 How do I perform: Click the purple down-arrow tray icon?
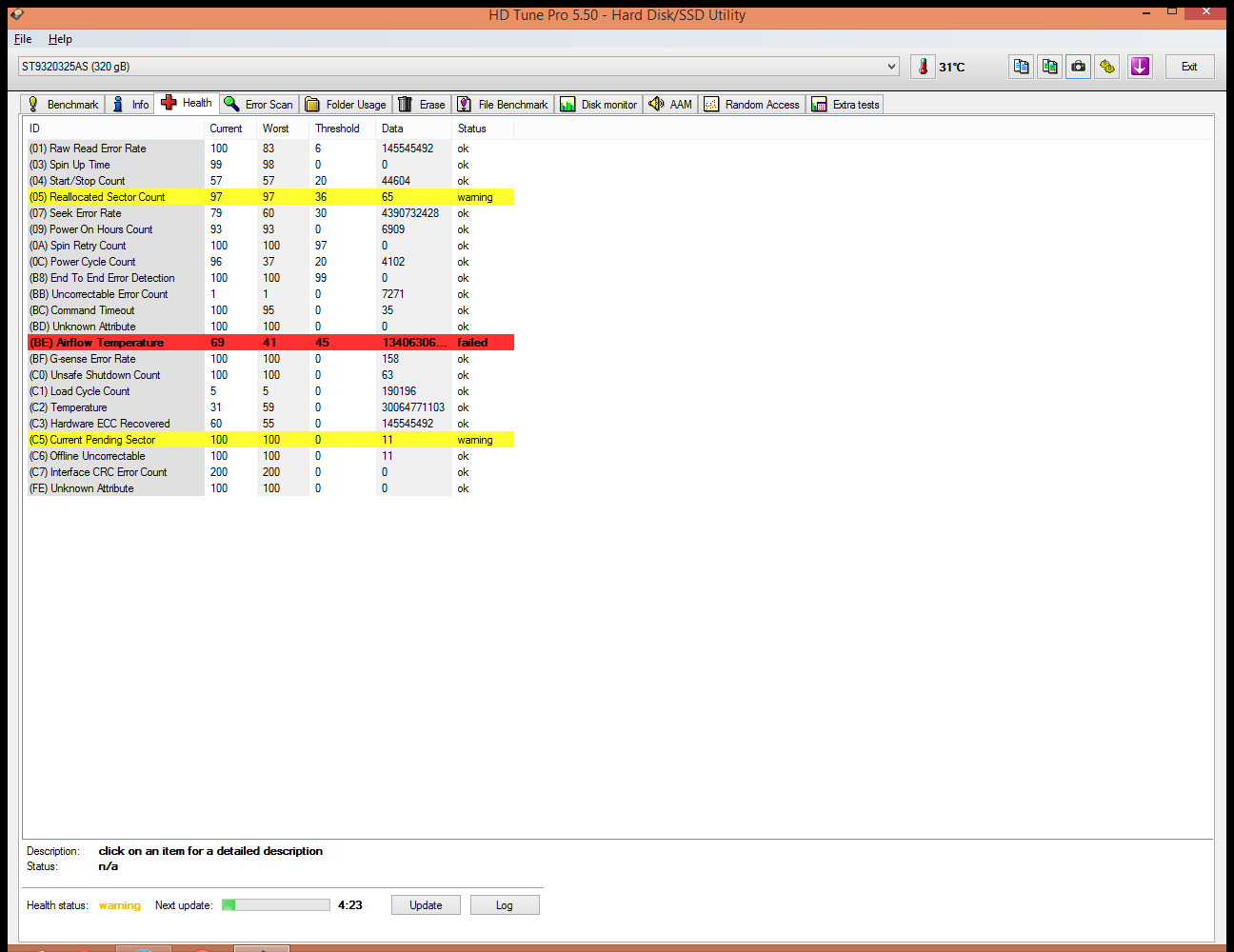1140,67
